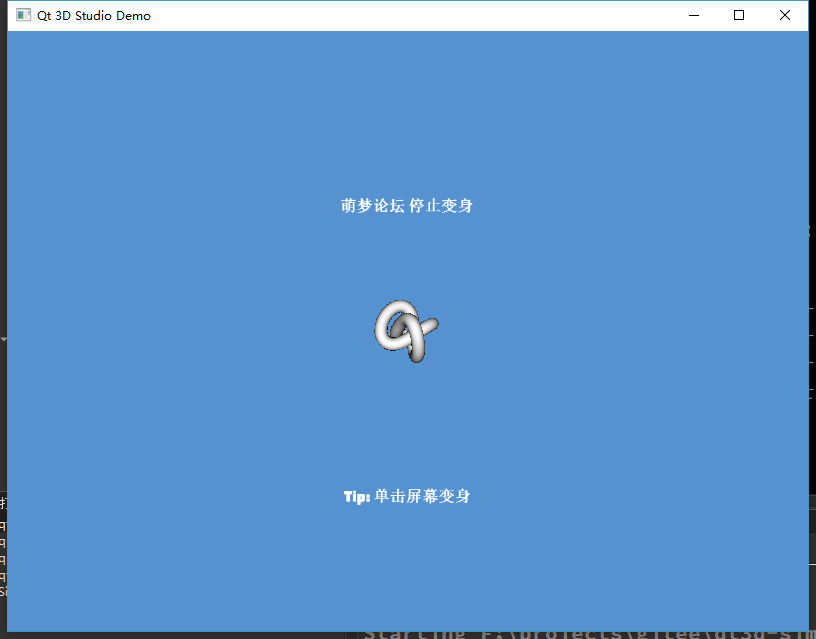Maximize the Qt 3D Studio Demo window
Screen dimensions: 816x639
point(739,15)
